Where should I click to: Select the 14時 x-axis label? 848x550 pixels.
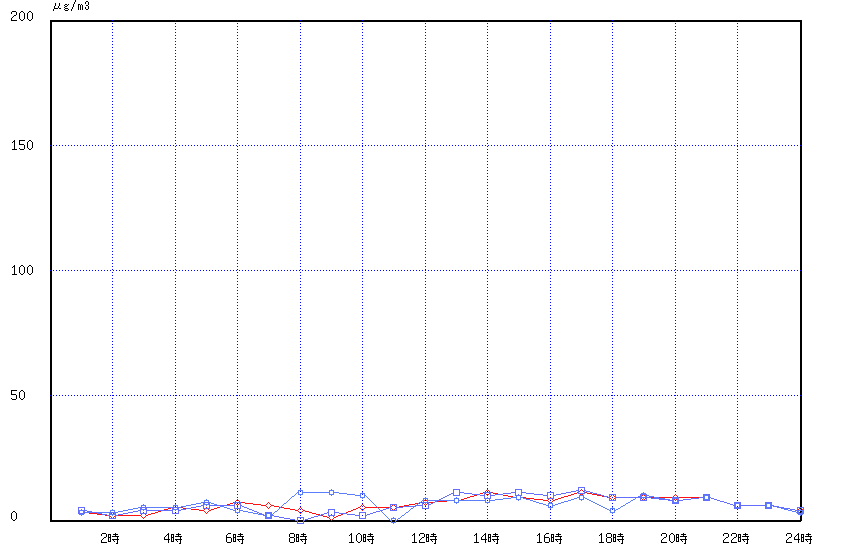tap(486, 538)
